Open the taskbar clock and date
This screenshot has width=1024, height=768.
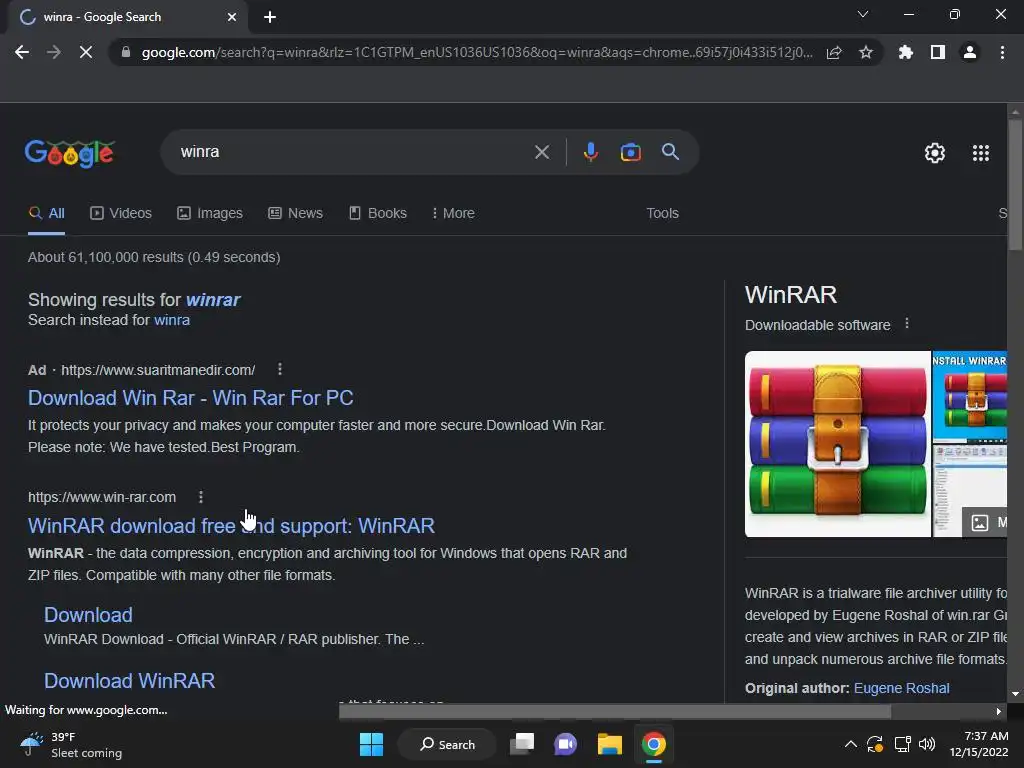pyautogui.click(x=978, y=744)
